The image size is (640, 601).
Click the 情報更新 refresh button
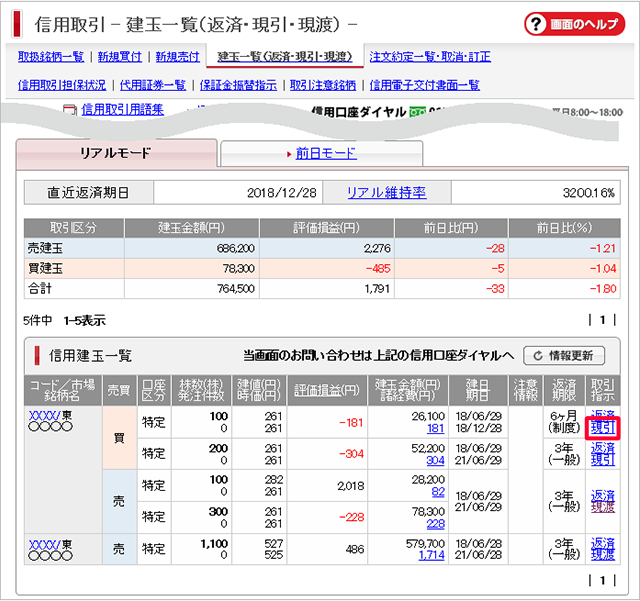pos(564,355)
